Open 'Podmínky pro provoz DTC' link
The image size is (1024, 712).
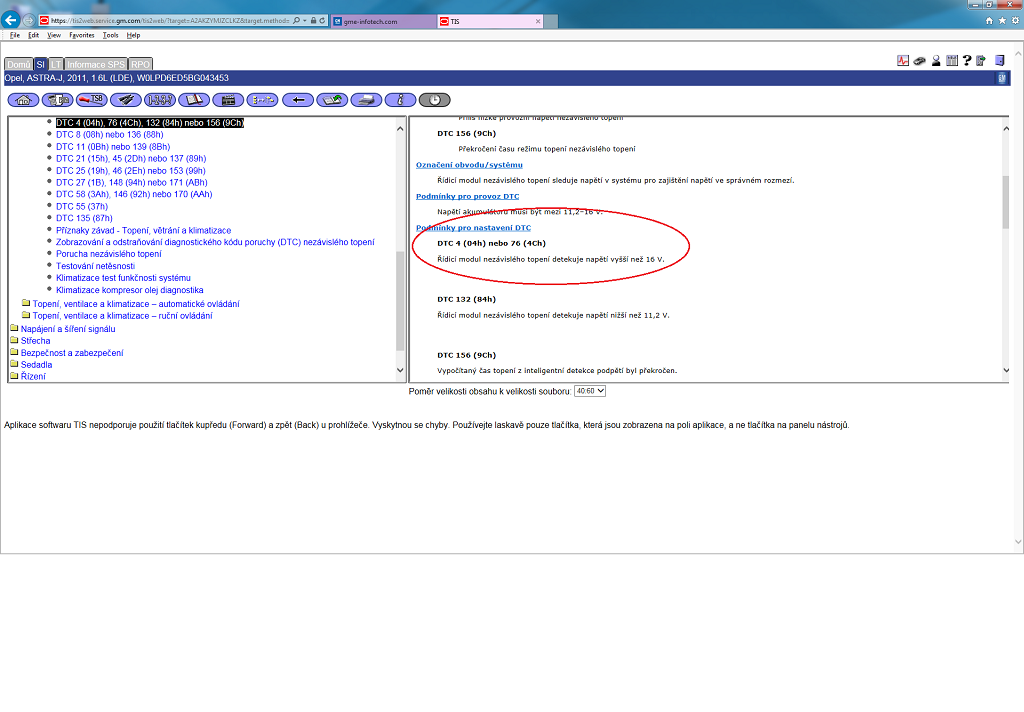(467, 196)
